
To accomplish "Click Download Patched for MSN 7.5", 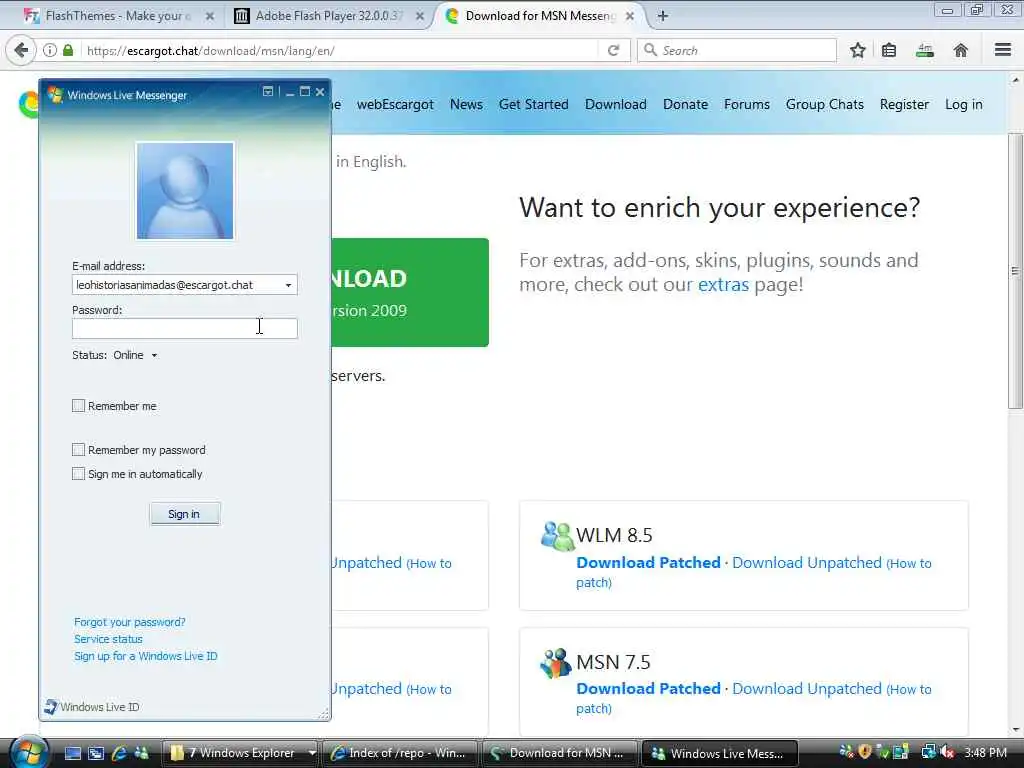I will [x=648, y=688].
